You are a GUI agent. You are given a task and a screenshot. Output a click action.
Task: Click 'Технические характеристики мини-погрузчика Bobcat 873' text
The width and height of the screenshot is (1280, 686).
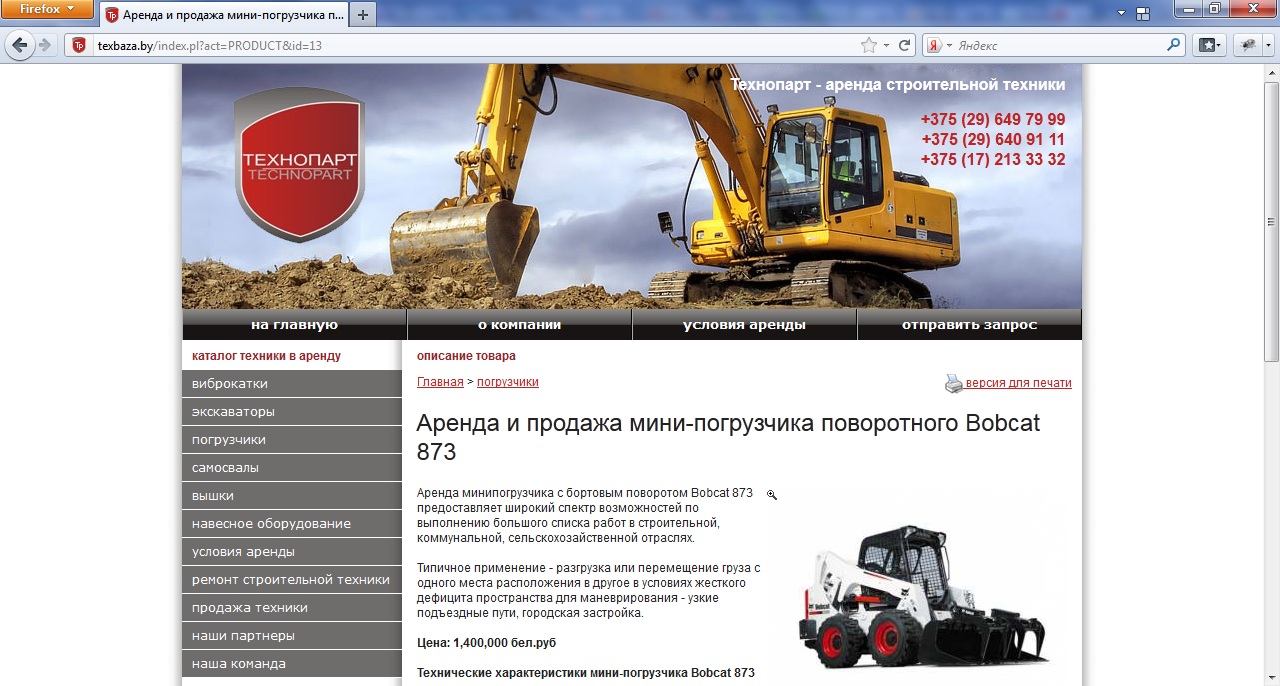pos(586,673)
